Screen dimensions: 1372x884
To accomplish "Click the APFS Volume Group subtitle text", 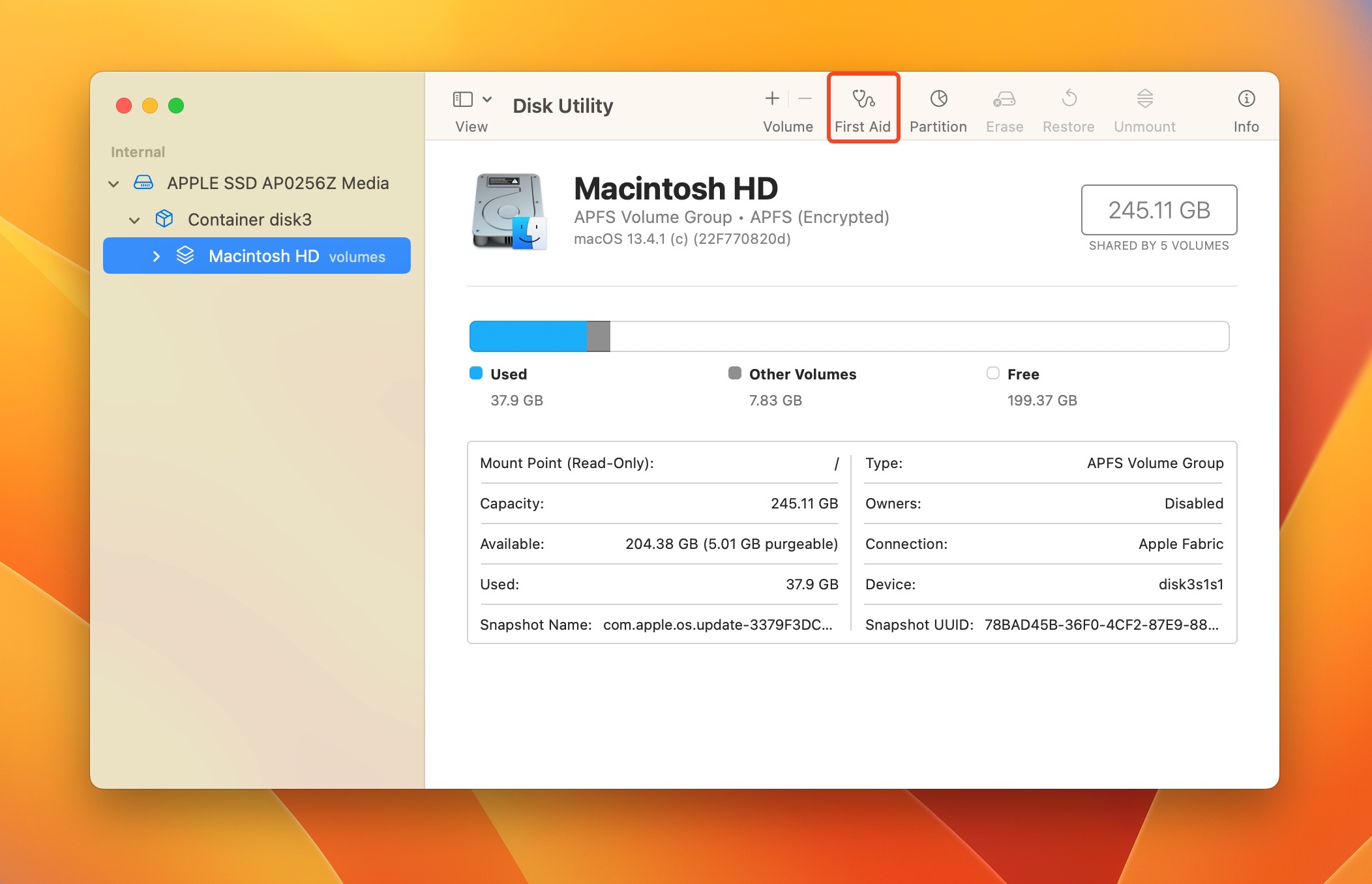I will coord(653,217).
